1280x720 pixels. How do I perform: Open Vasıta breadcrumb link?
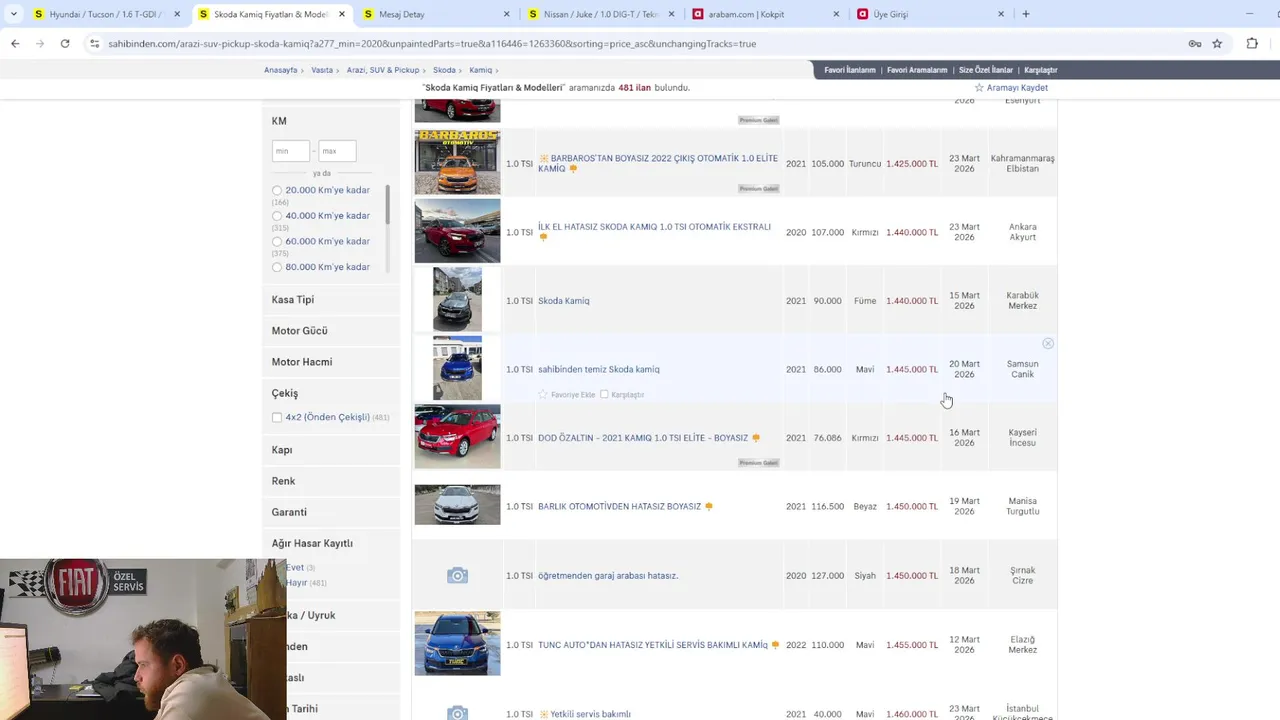[322, 70]
